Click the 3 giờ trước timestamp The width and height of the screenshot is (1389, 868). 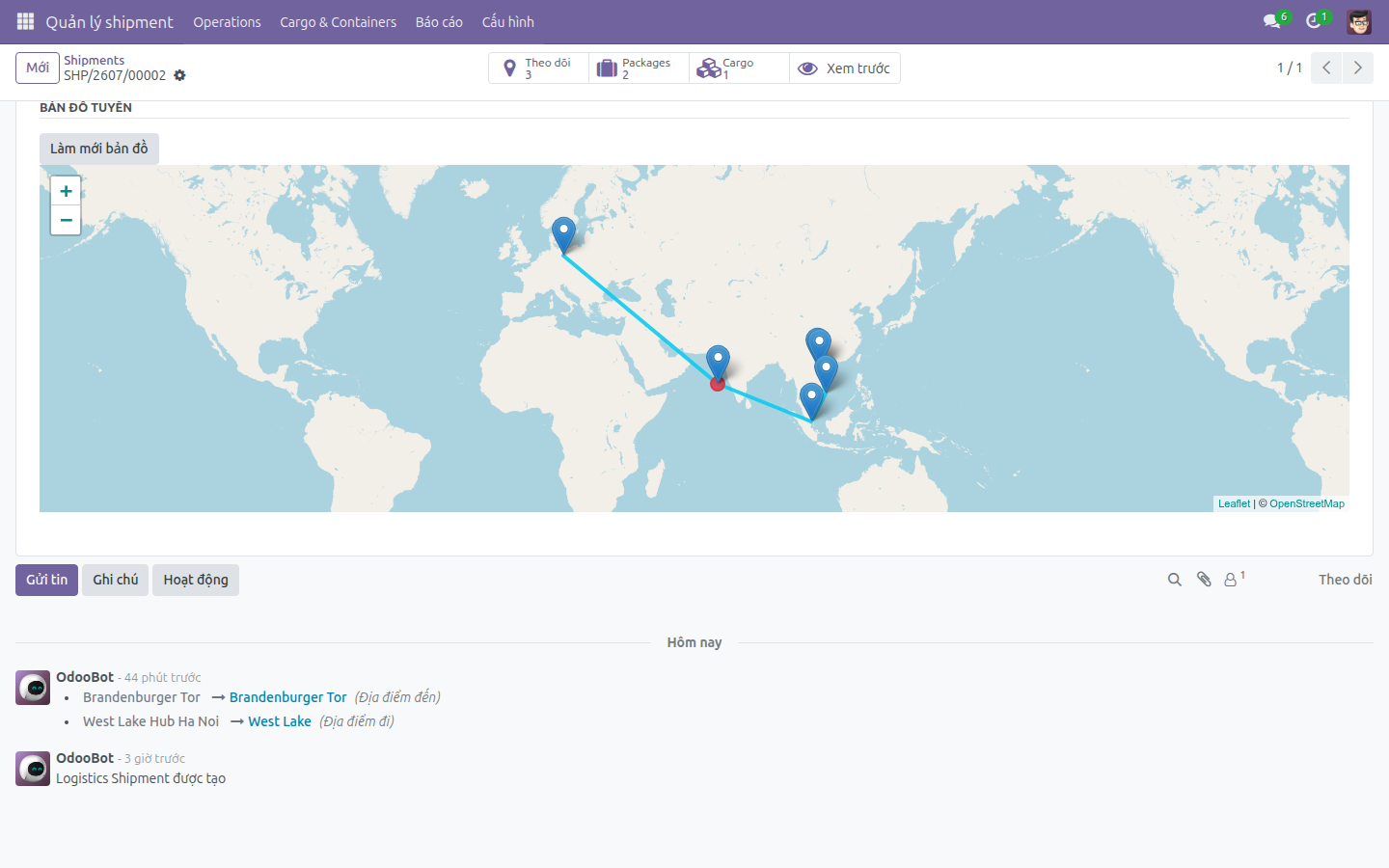(154, 759)
